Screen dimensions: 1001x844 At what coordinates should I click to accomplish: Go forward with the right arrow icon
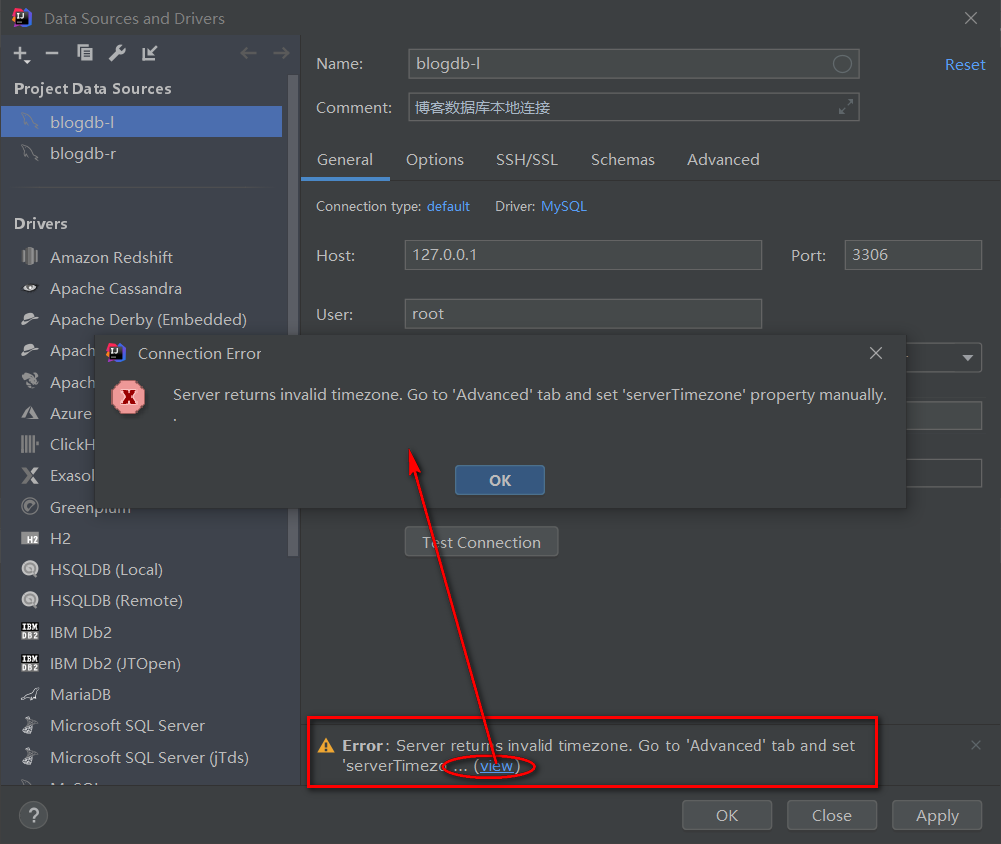click(281, 53)
